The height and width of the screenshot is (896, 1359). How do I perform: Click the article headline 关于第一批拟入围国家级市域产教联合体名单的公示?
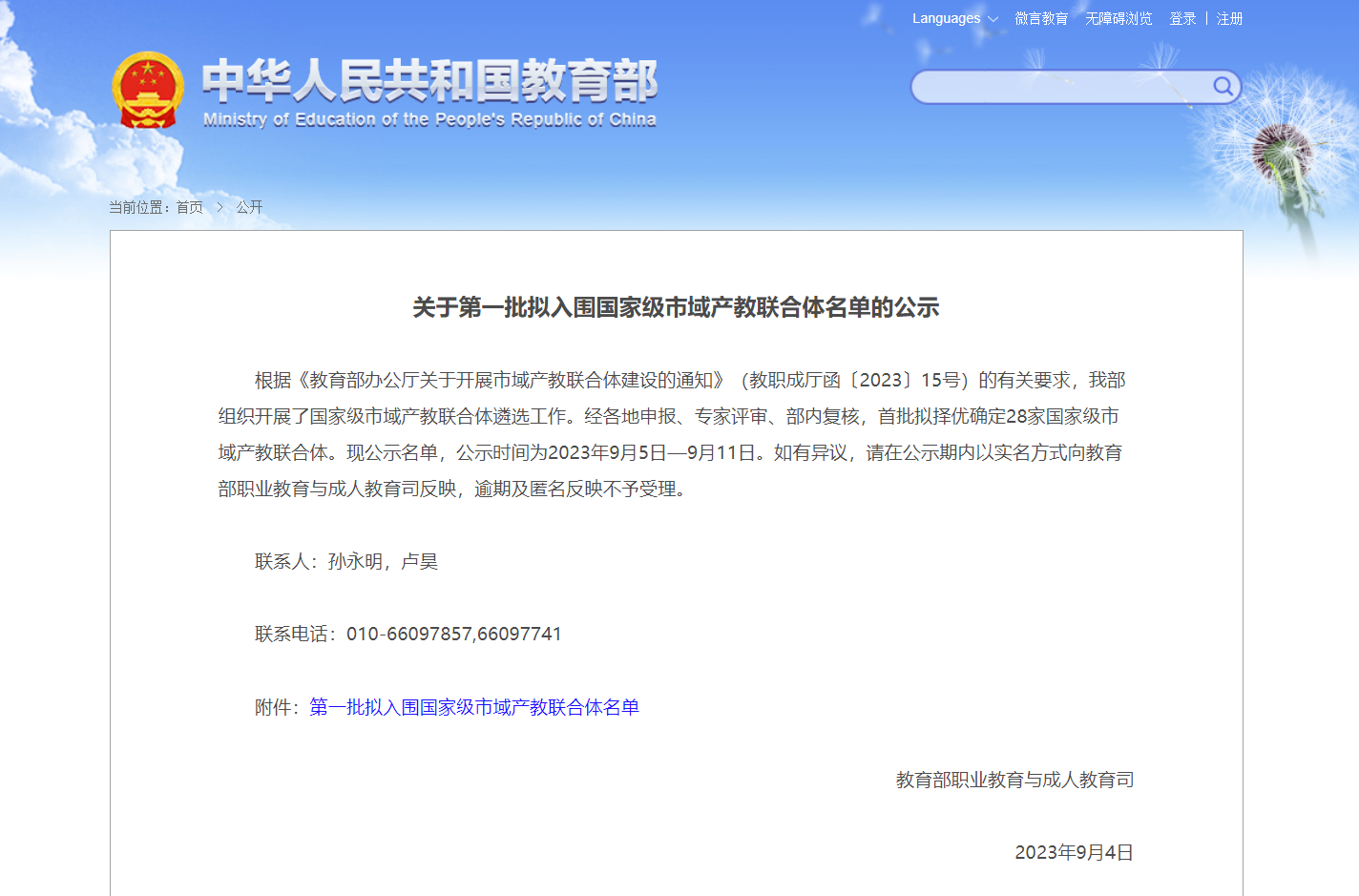coord(676,307)
